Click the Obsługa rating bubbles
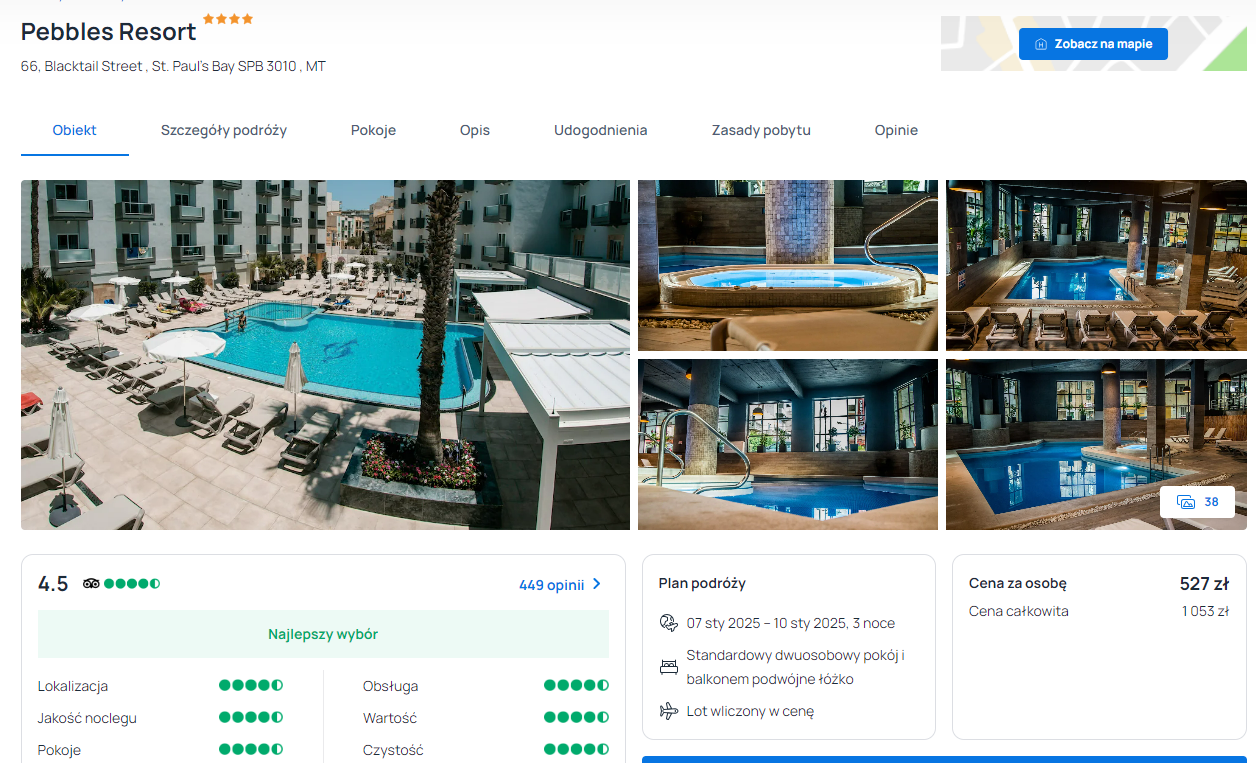Image resolution: width=1256 pixels, height=763 pixels. point(576,686)
